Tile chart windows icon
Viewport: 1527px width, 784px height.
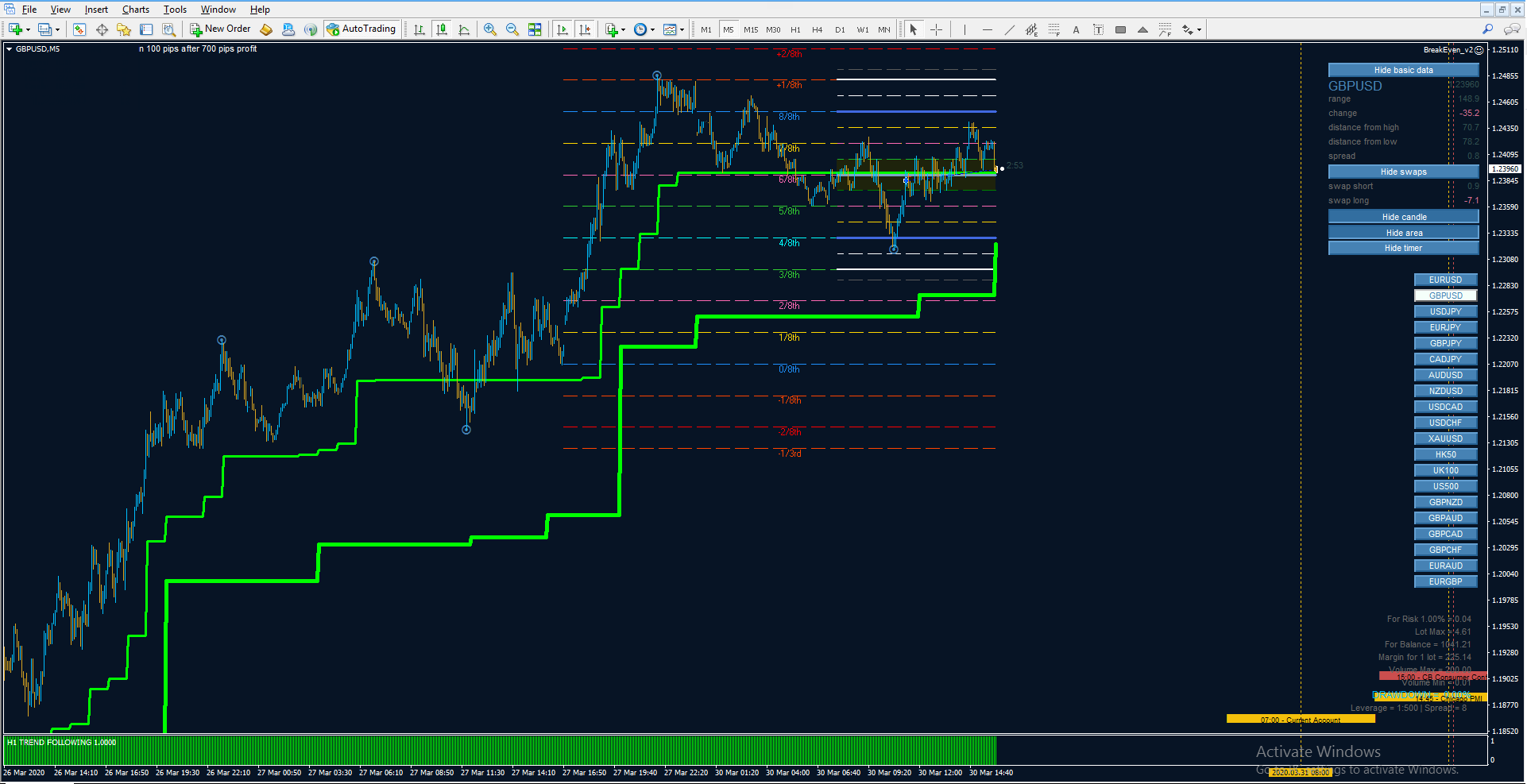[535, 29]
